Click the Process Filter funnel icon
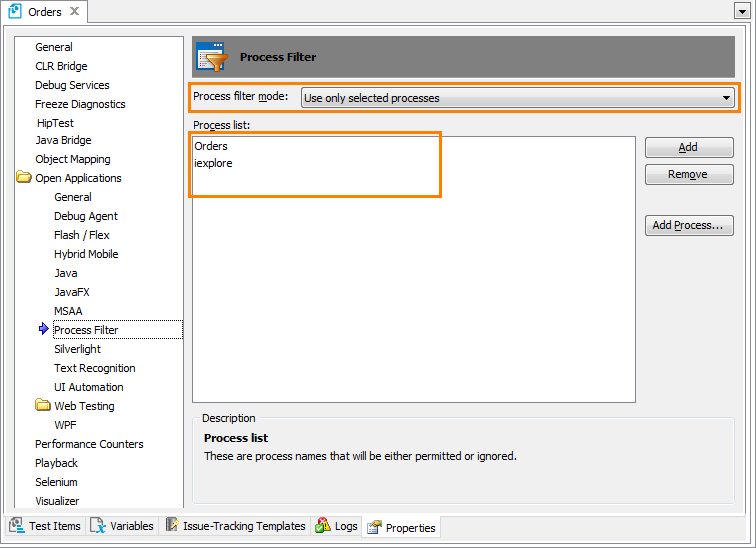Image resolution: width=756 pixels, height=548 pixels. (x=212, y=56)
